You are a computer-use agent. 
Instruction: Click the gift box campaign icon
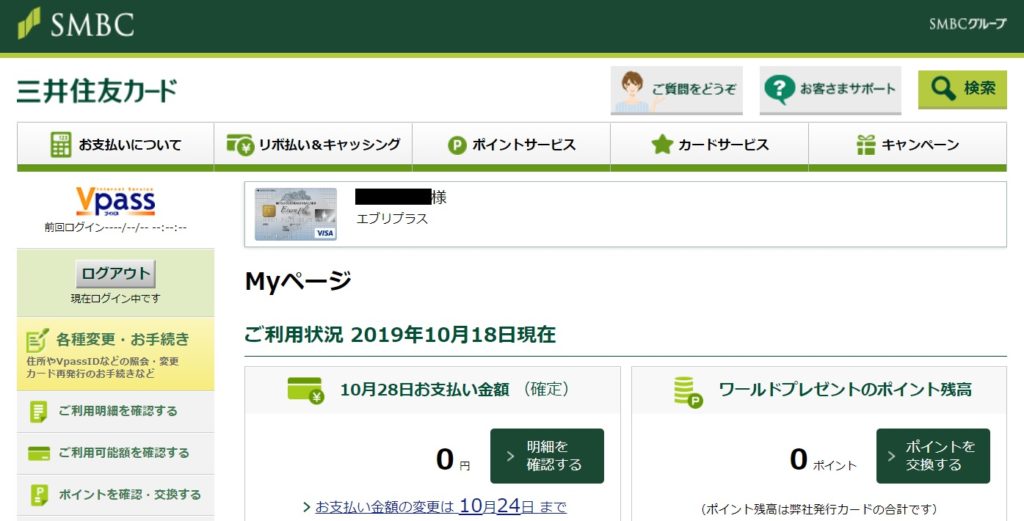pos(866,144)
